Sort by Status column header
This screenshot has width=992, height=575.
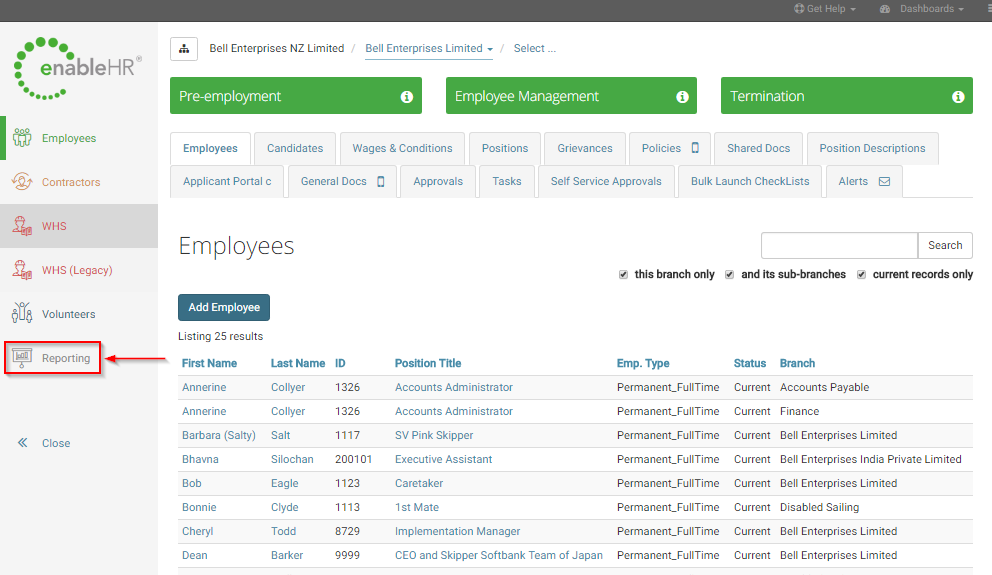point(750,364)
